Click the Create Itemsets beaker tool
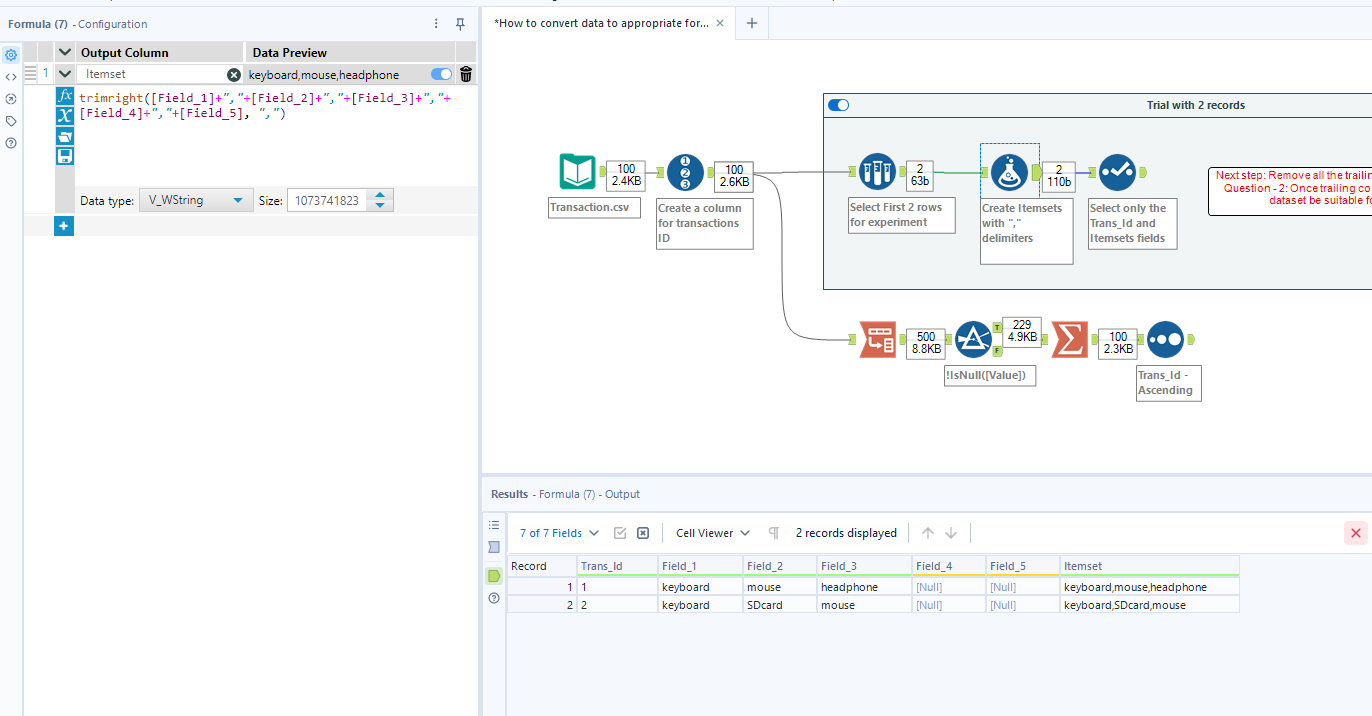The height and width of the screenshot is (716, 1372). click(1009, 171)
